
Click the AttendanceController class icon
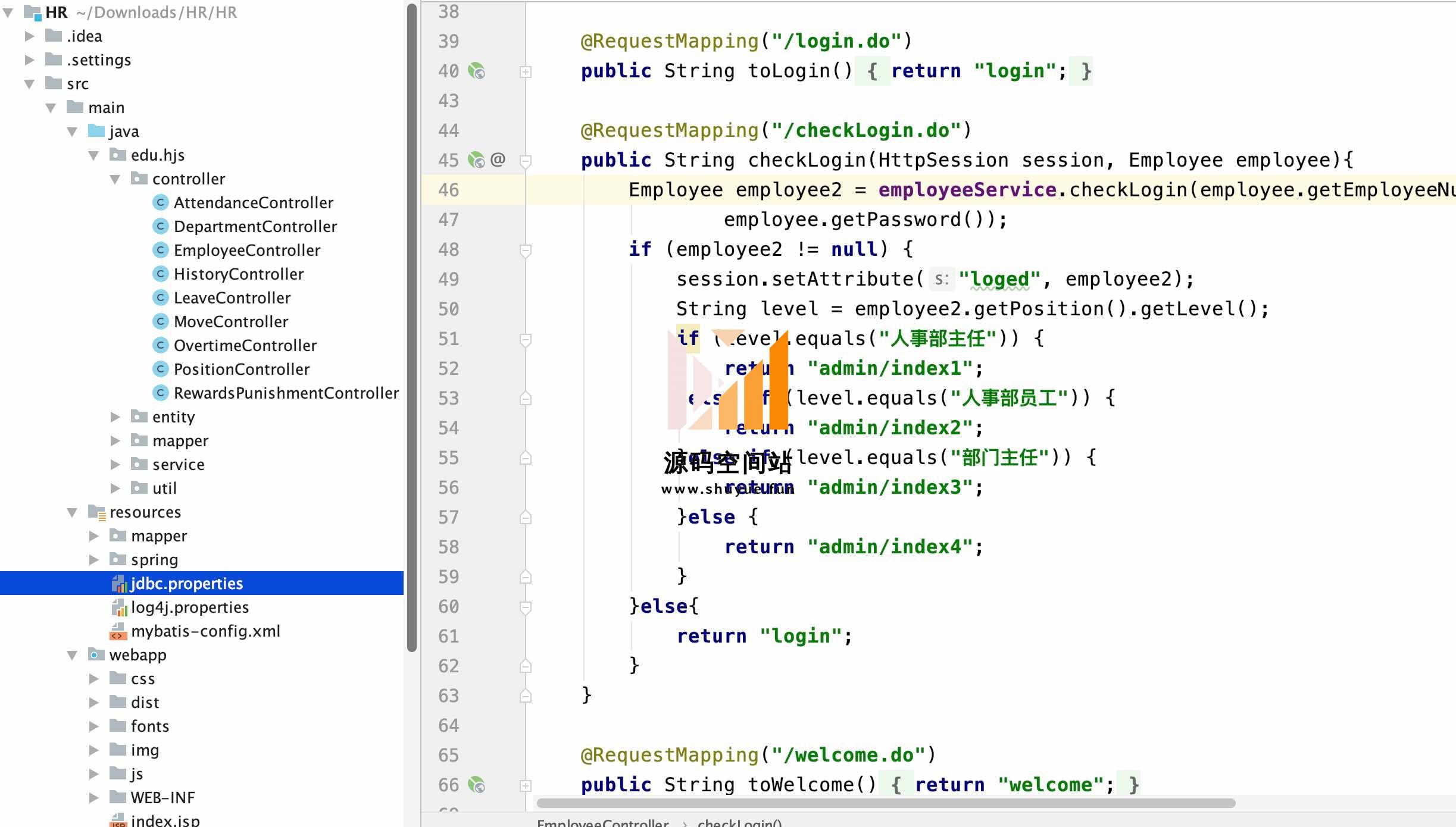click(160, 203)
